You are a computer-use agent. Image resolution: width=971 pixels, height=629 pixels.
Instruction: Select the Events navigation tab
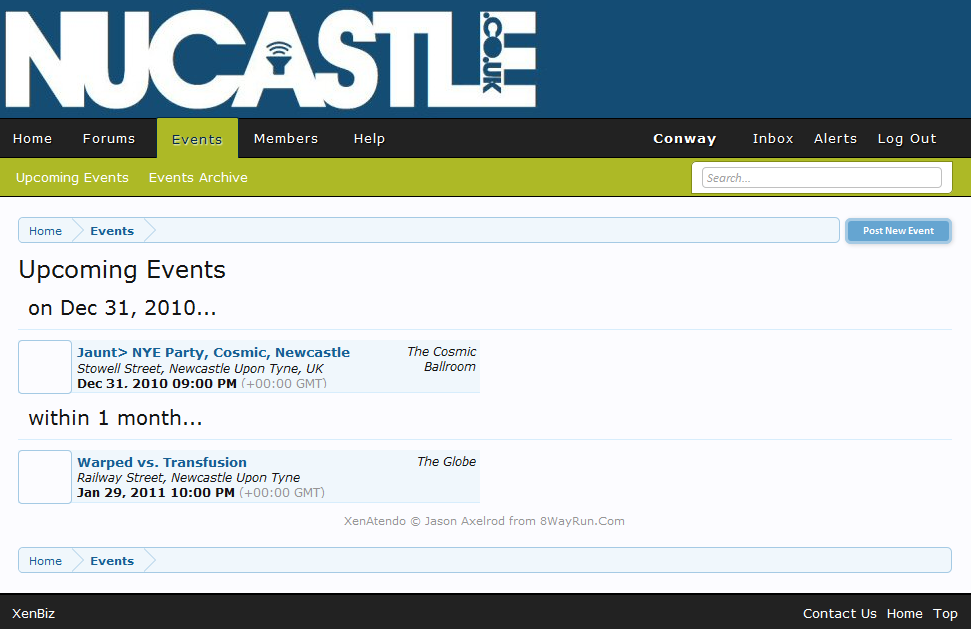(197, 139)
